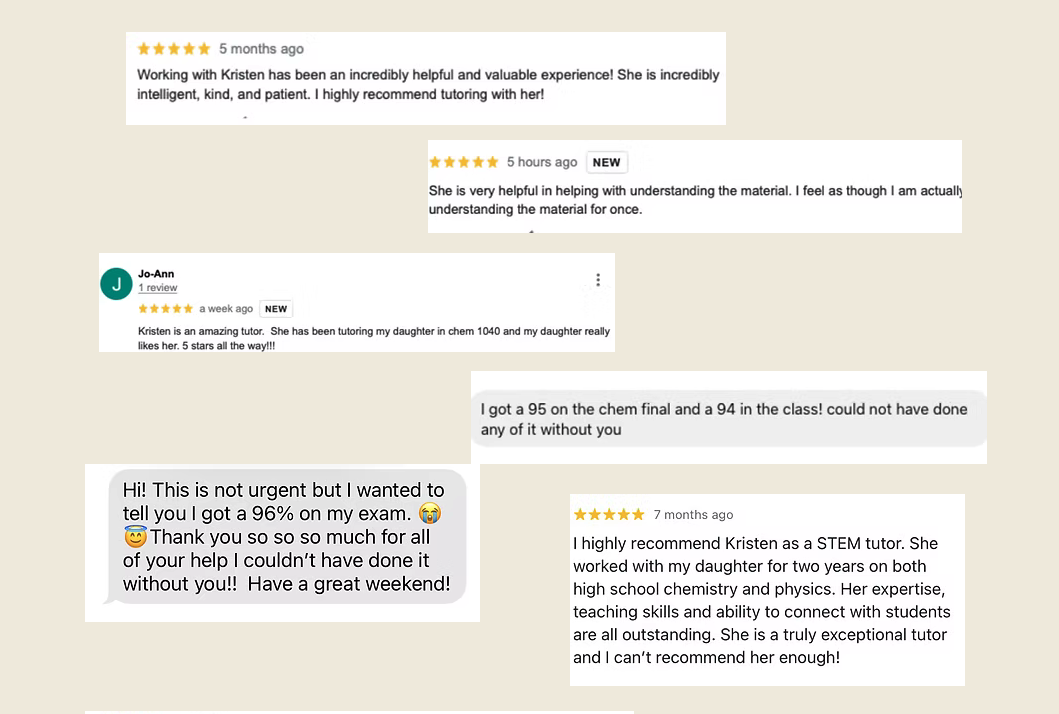Image resolution: width=1059 pixels, height=714 pixels.
Task: Click the five stars on the '5 months ago' review
Action: coord(174,48)
